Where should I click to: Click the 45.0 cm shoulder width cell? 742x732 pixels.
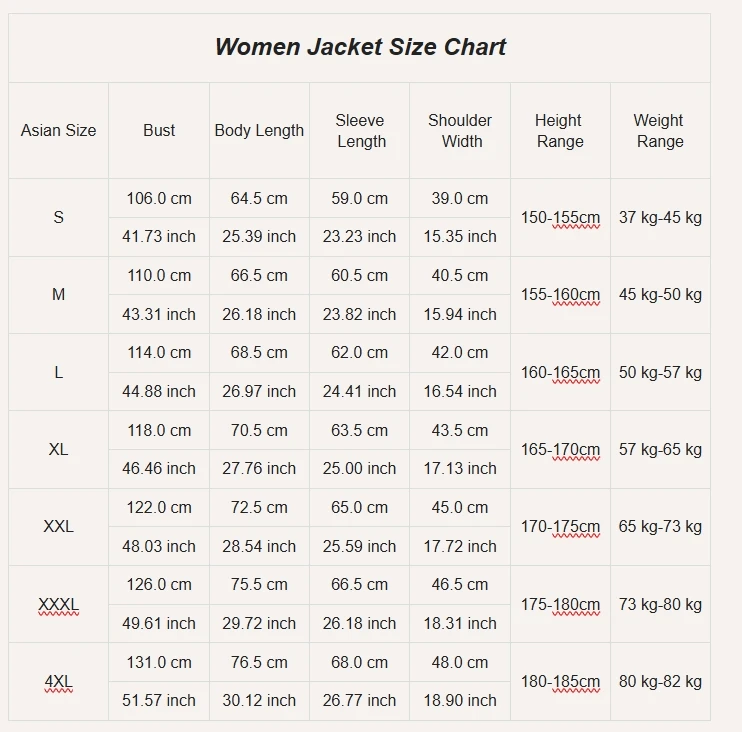460,507
